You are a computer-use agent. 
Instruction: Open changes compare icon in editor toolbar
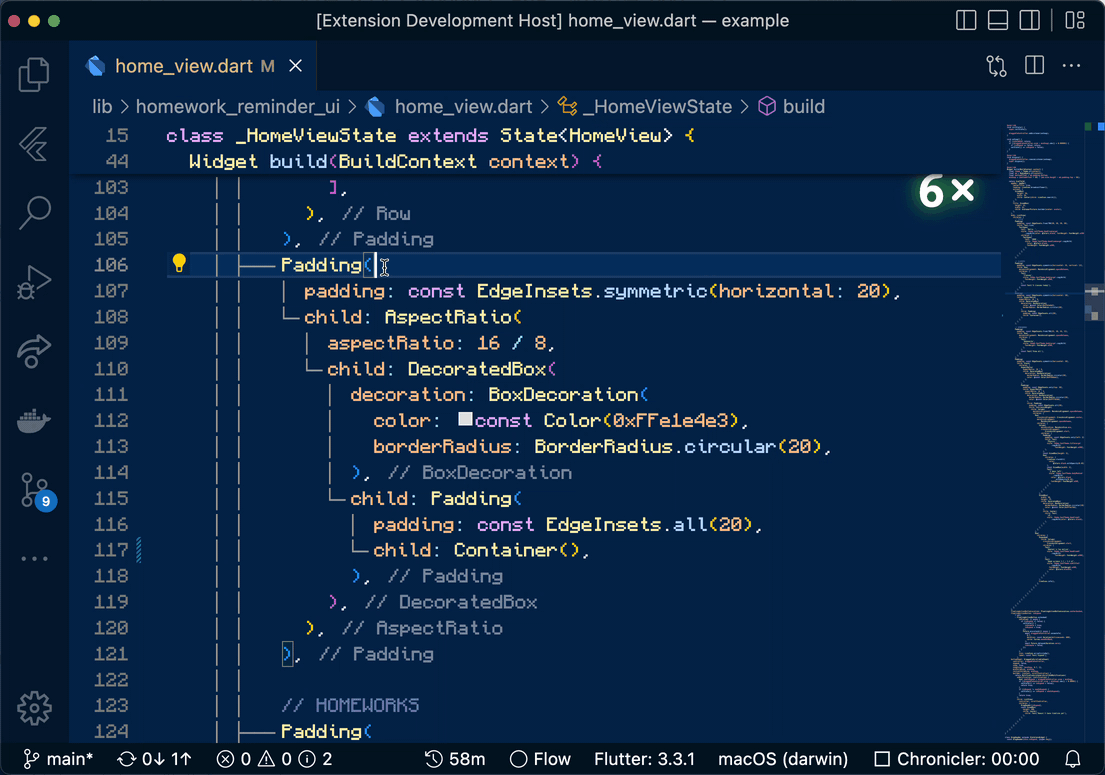pos(996,66)
